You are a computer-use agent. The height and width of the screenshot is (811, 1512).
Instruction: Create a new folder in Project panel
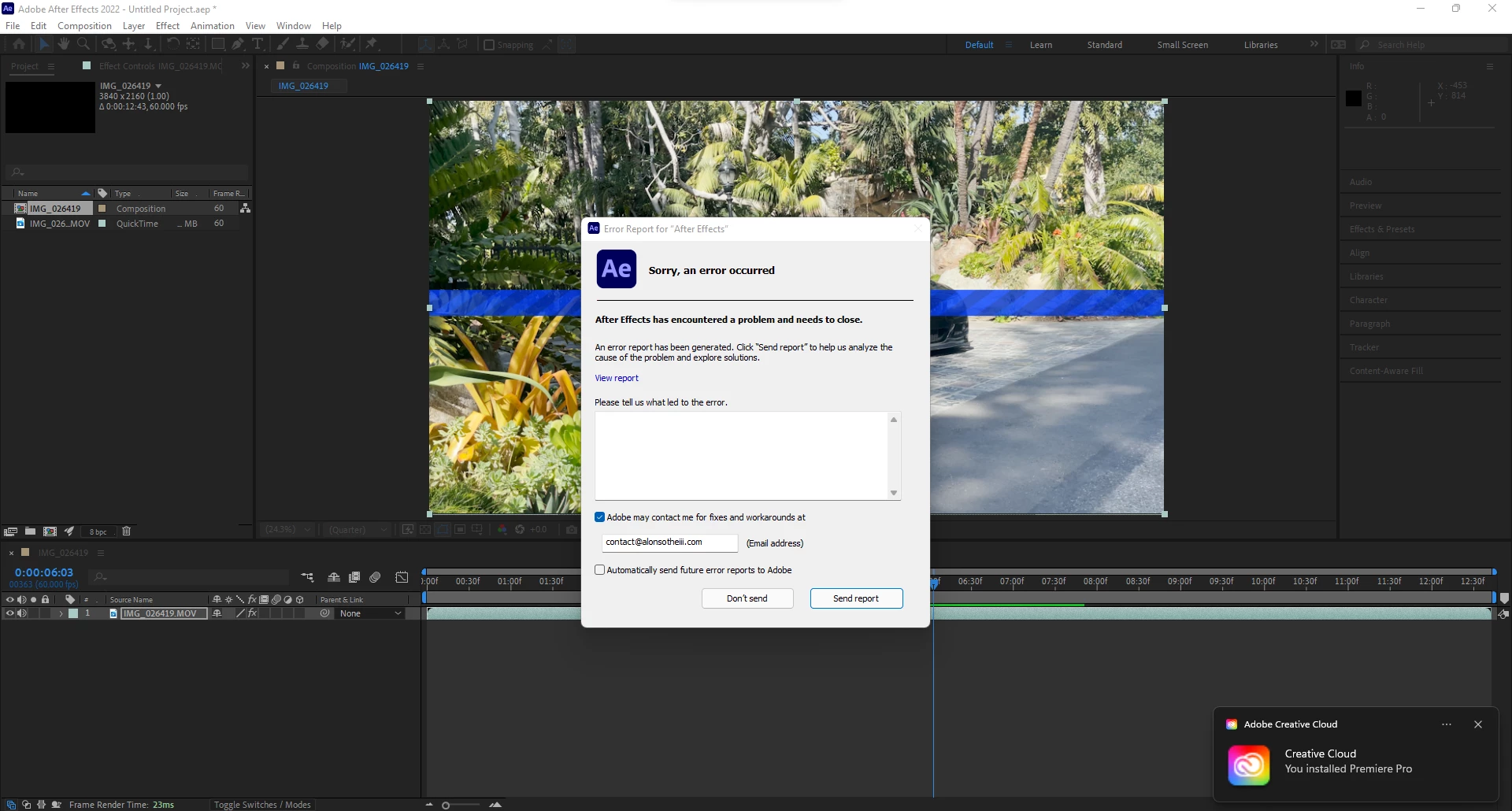30,531
